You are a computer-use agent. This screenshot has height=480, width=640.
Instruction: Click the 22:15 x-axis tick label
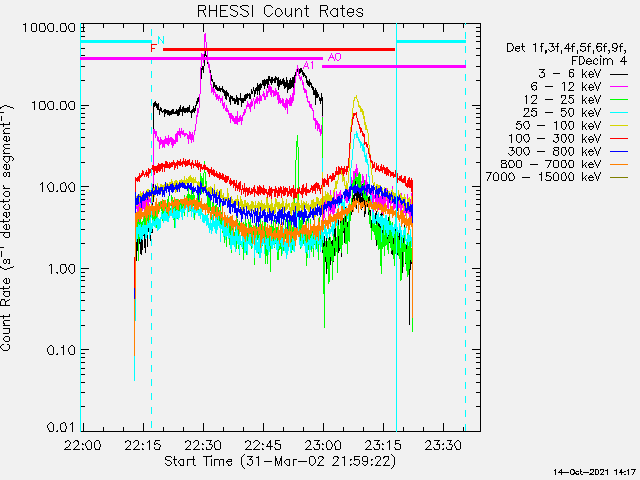(143, 445)
